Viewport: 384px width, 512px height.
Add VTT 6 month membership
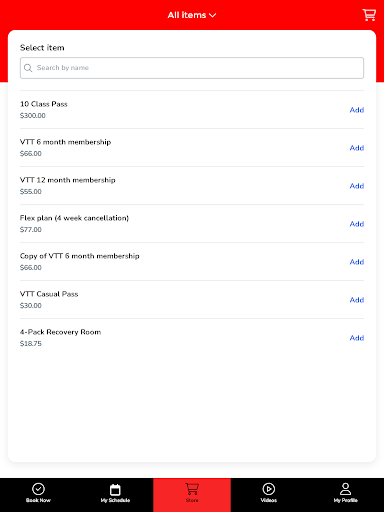[x=357, y=148]
